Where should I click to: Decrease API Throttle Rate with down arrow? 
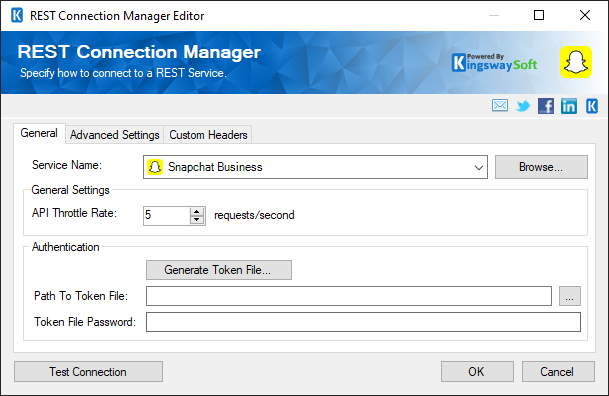[x=197, y=220]
